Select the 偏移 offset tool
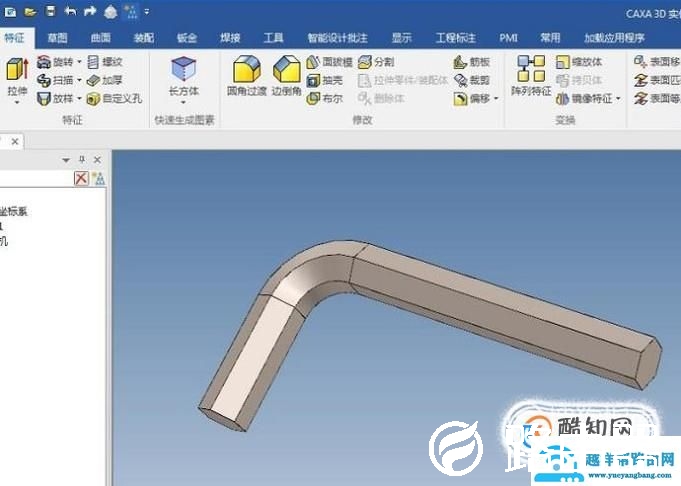Screen dimensions: 681x486 tap(472, 99)
